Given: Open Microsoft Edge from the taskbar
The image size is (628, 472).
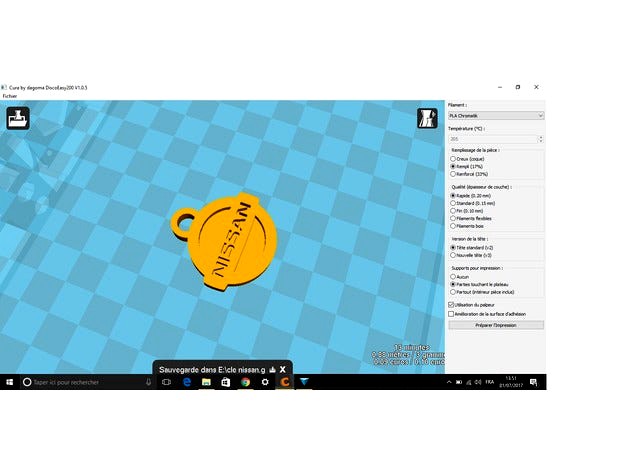Looking at the screenshot, I should coord(186,382).
